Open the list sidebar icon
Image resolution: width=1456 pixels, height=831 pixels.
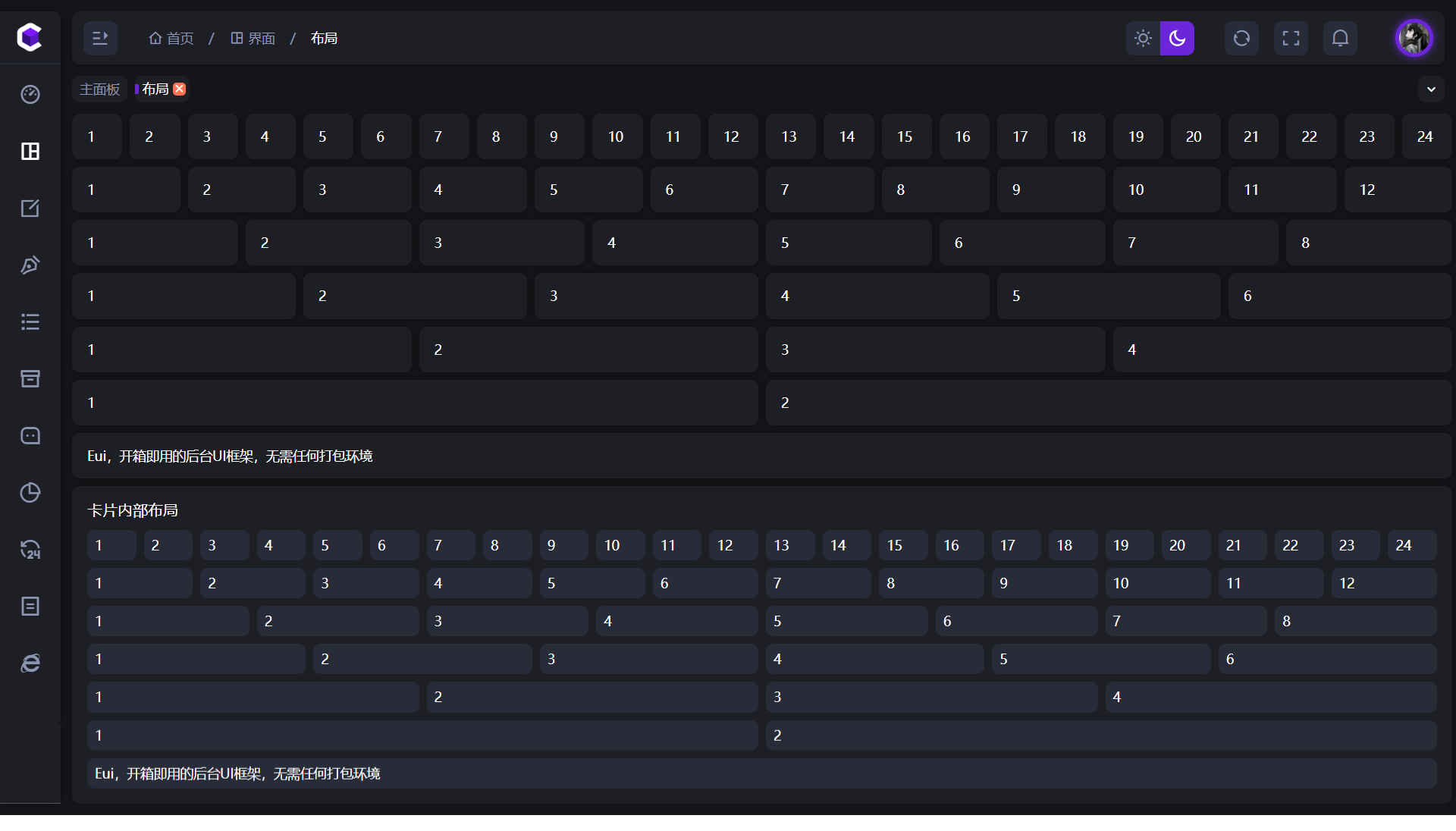30,321
